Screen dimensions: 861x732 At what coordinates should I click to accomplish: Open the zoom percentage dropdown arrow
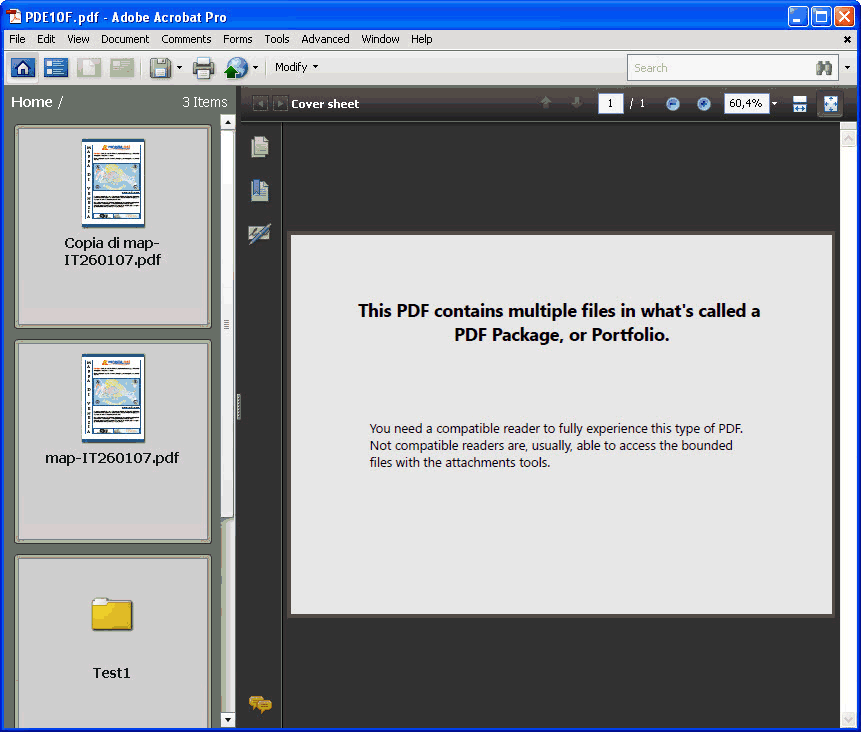coord(774,104)
